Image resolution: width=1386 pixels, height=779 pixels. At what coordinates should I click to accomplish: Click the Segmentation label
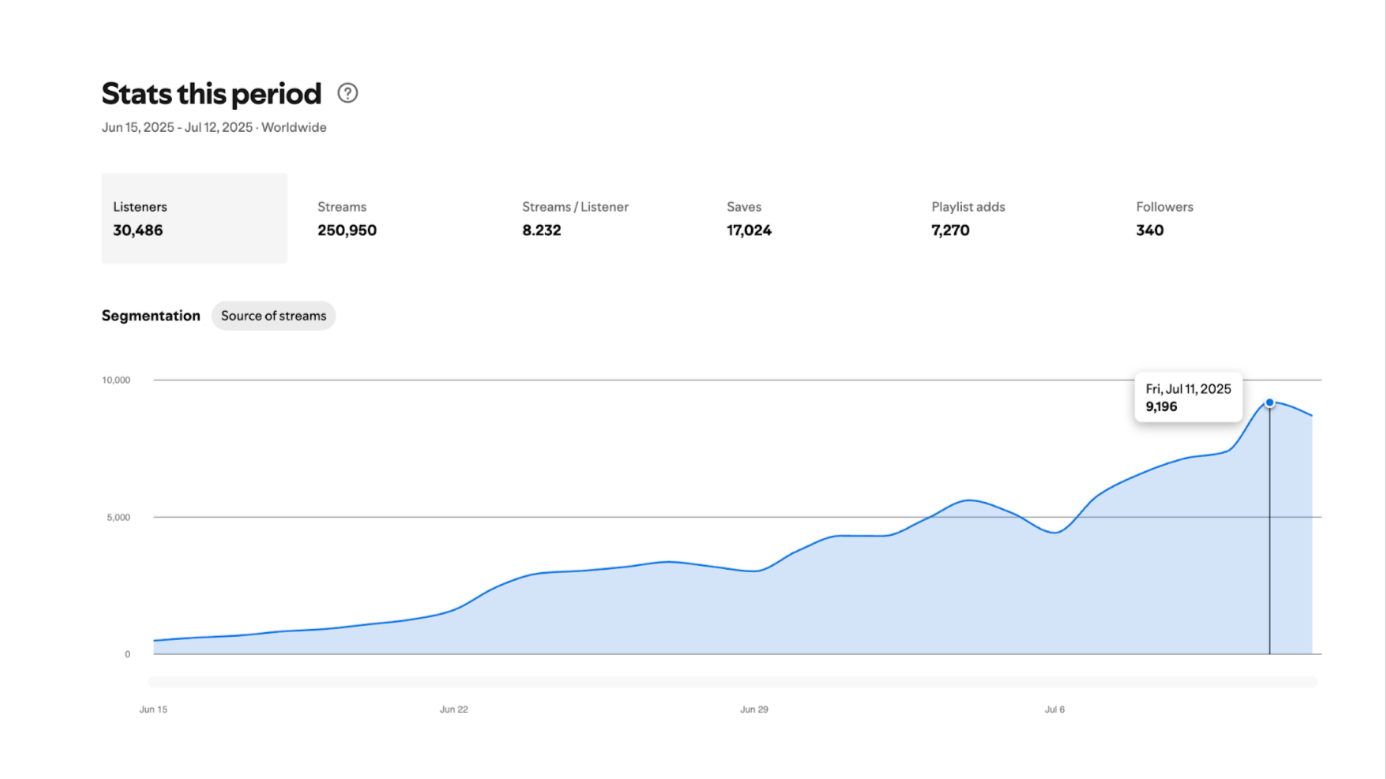(151, 316)
